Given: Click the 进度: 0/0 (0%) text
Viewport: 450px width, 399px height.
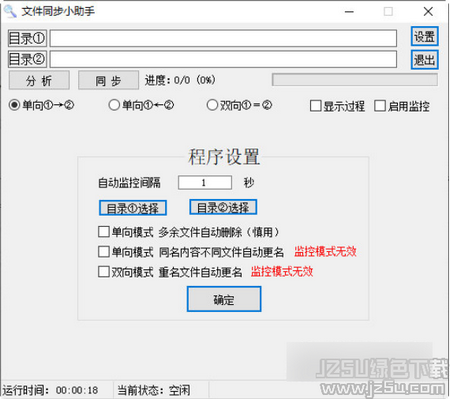Looking at the screenshot, I should pos(180,80).
